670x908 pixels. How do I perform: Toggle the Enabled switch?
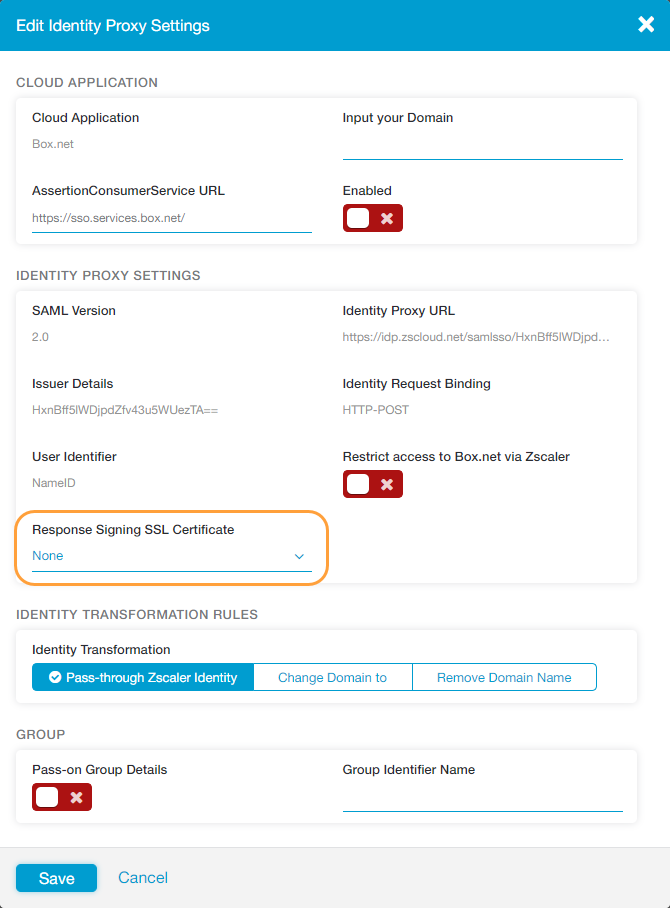point(372,218)
